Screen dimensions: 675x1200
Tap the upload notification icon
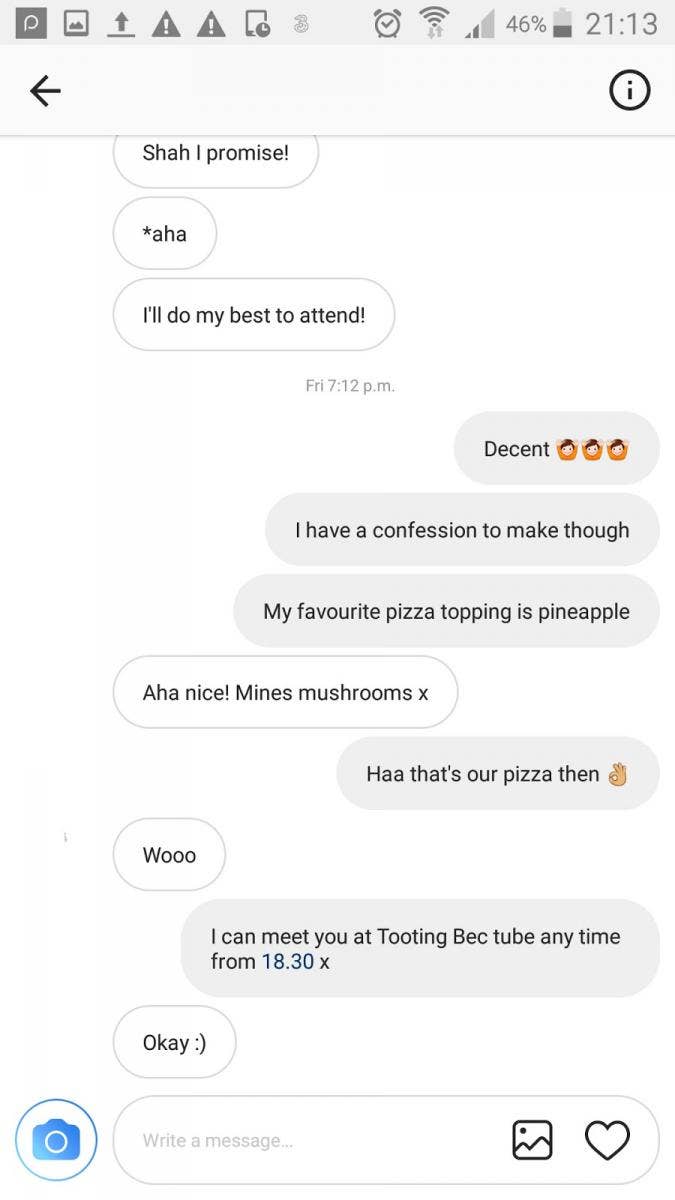121,23
